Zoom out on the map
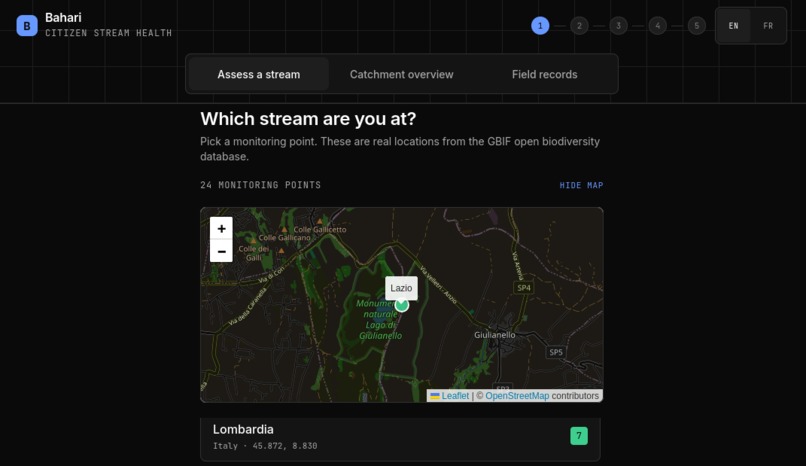Viewport: 806px width, 466px height. point(222,251)
